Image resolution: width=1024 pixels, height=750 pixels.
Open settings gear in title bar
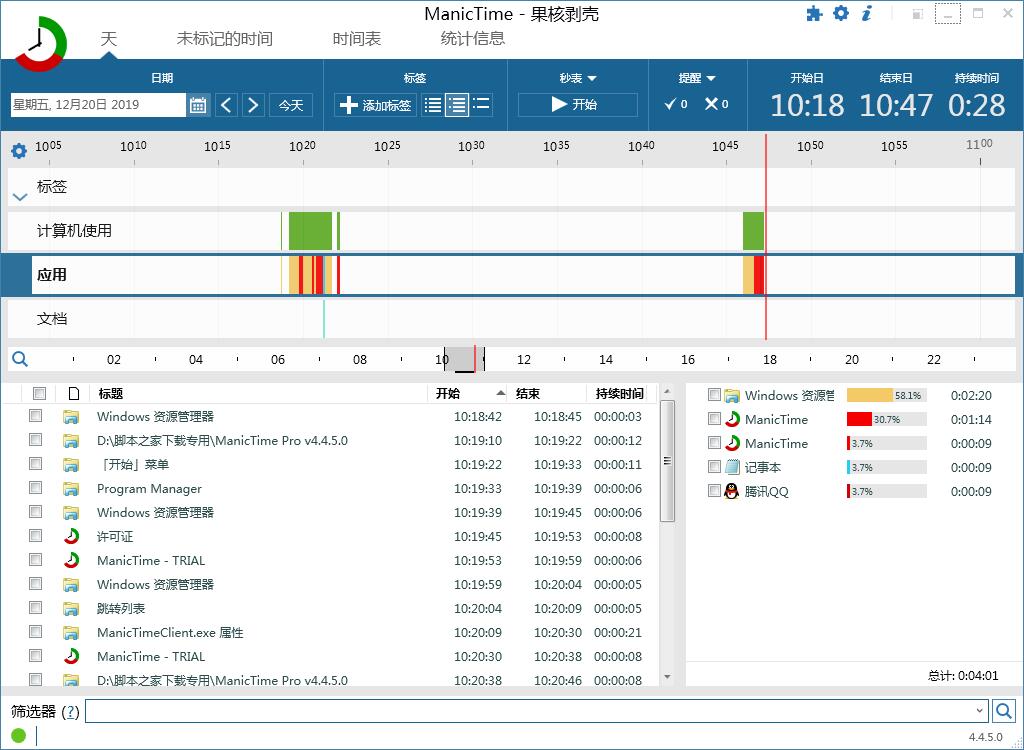point(840,13)
